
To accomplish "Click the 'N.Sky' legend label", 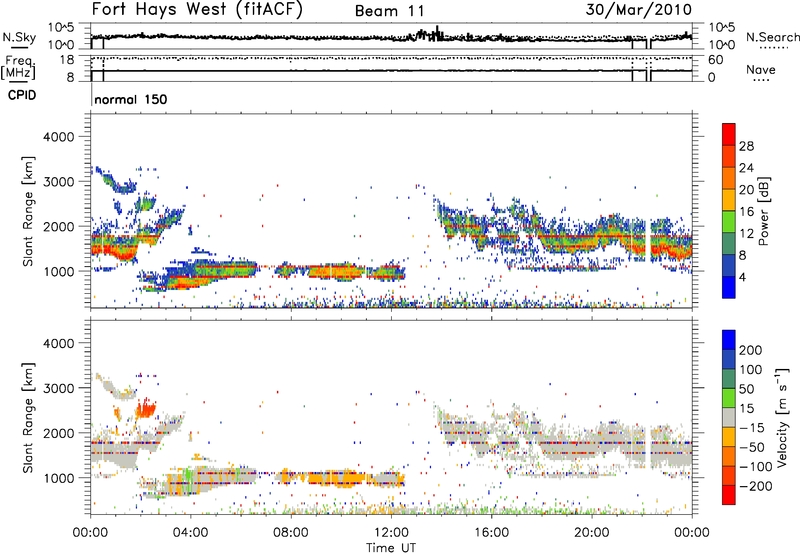I will point(19,37).
